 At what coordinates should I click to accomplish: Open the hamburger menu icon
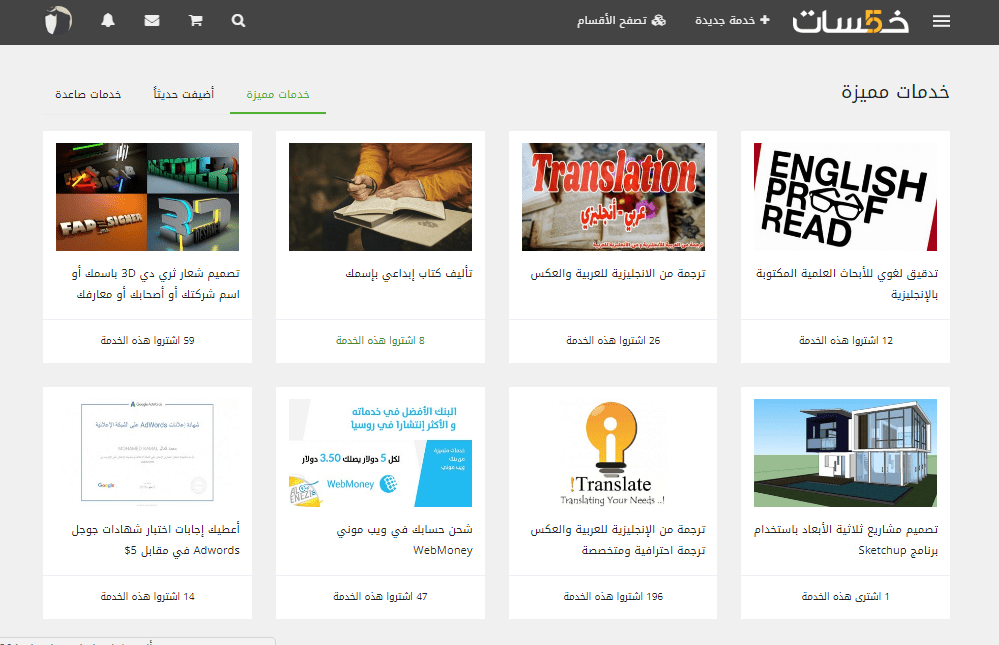point(941,21)
